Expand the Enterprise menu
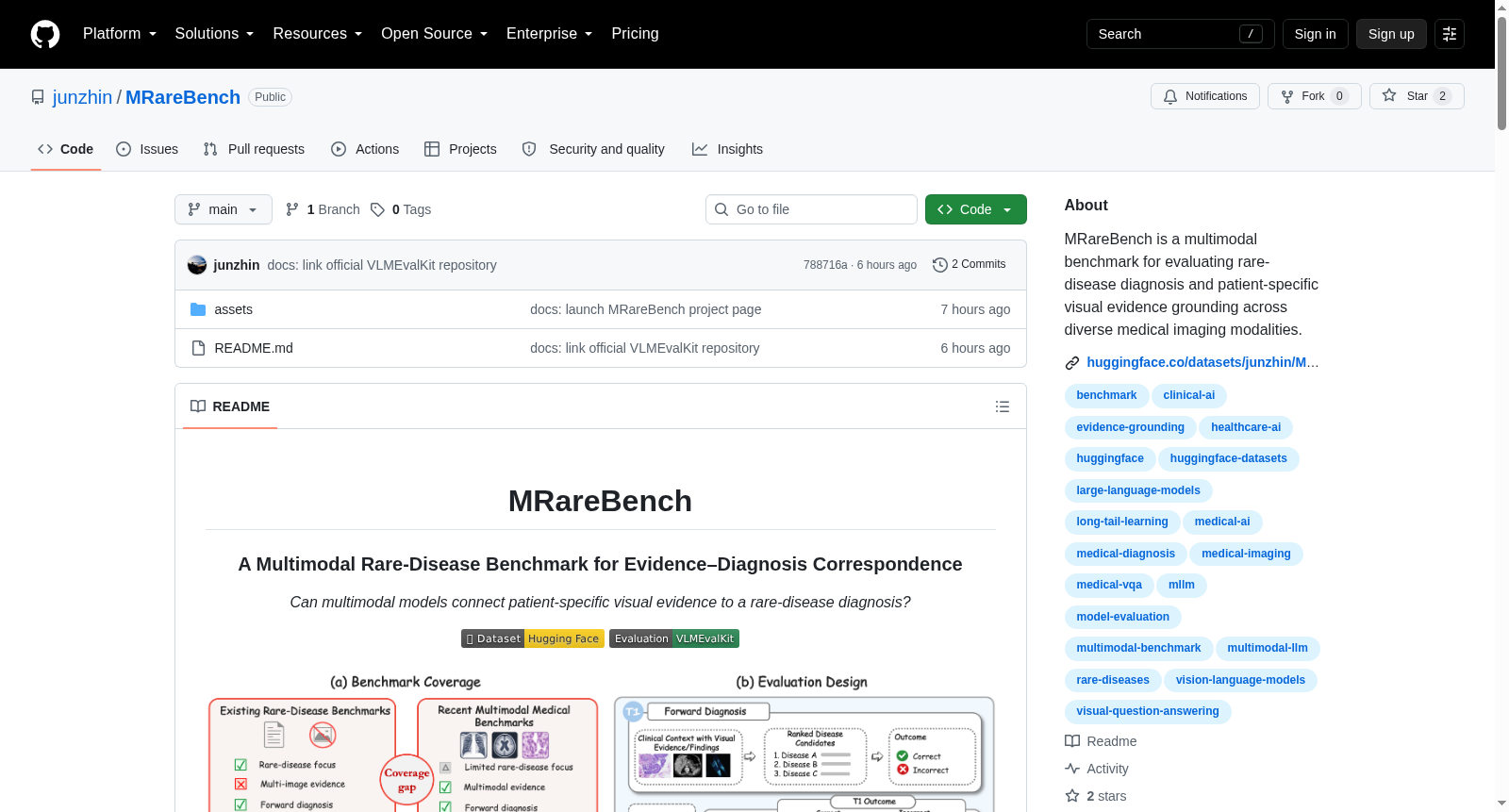The image size is (1509, 812). (x=549, y=34)
